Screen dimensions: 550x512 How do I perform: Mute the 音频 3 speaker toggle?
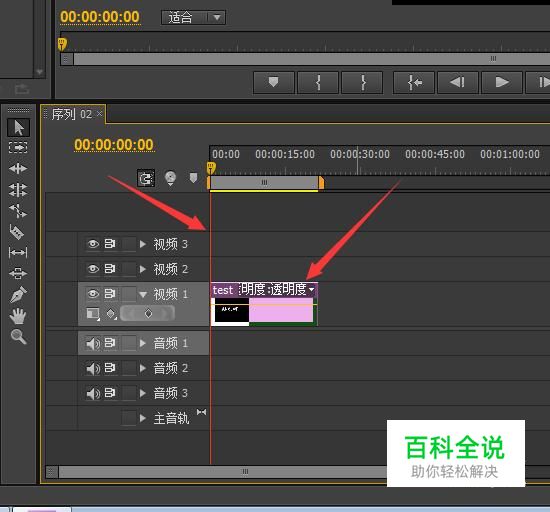(93, 393)
